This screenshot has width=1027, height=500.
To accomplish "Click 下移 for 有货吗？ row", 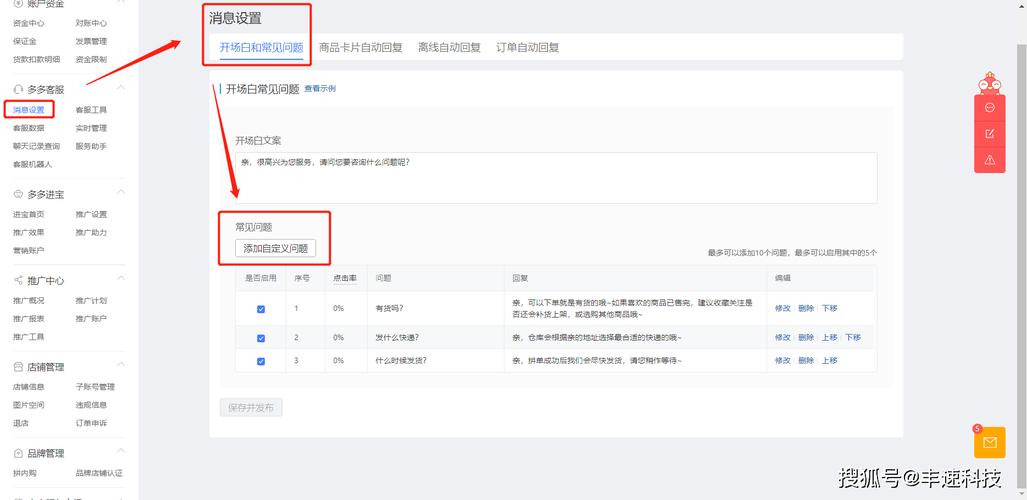I will [x=830, y=308].
